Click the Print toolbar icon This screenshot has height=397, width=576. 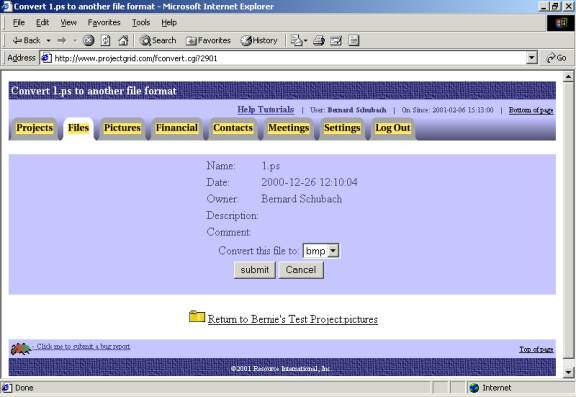[x=319, y=40]
